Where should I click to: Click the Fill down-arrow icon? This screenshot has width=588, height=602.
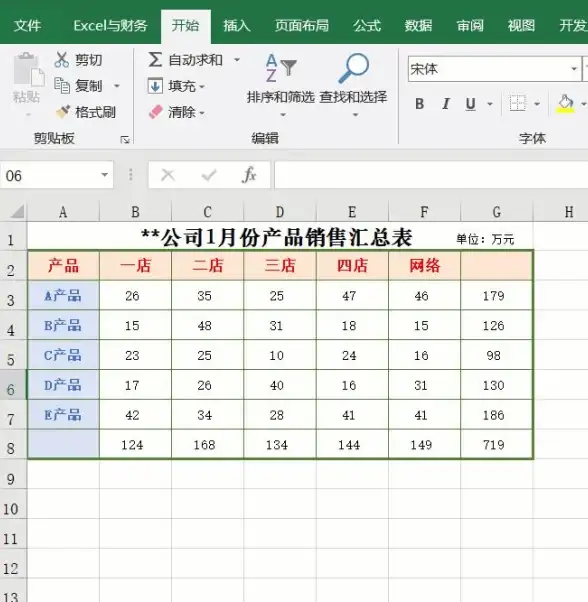155,86
